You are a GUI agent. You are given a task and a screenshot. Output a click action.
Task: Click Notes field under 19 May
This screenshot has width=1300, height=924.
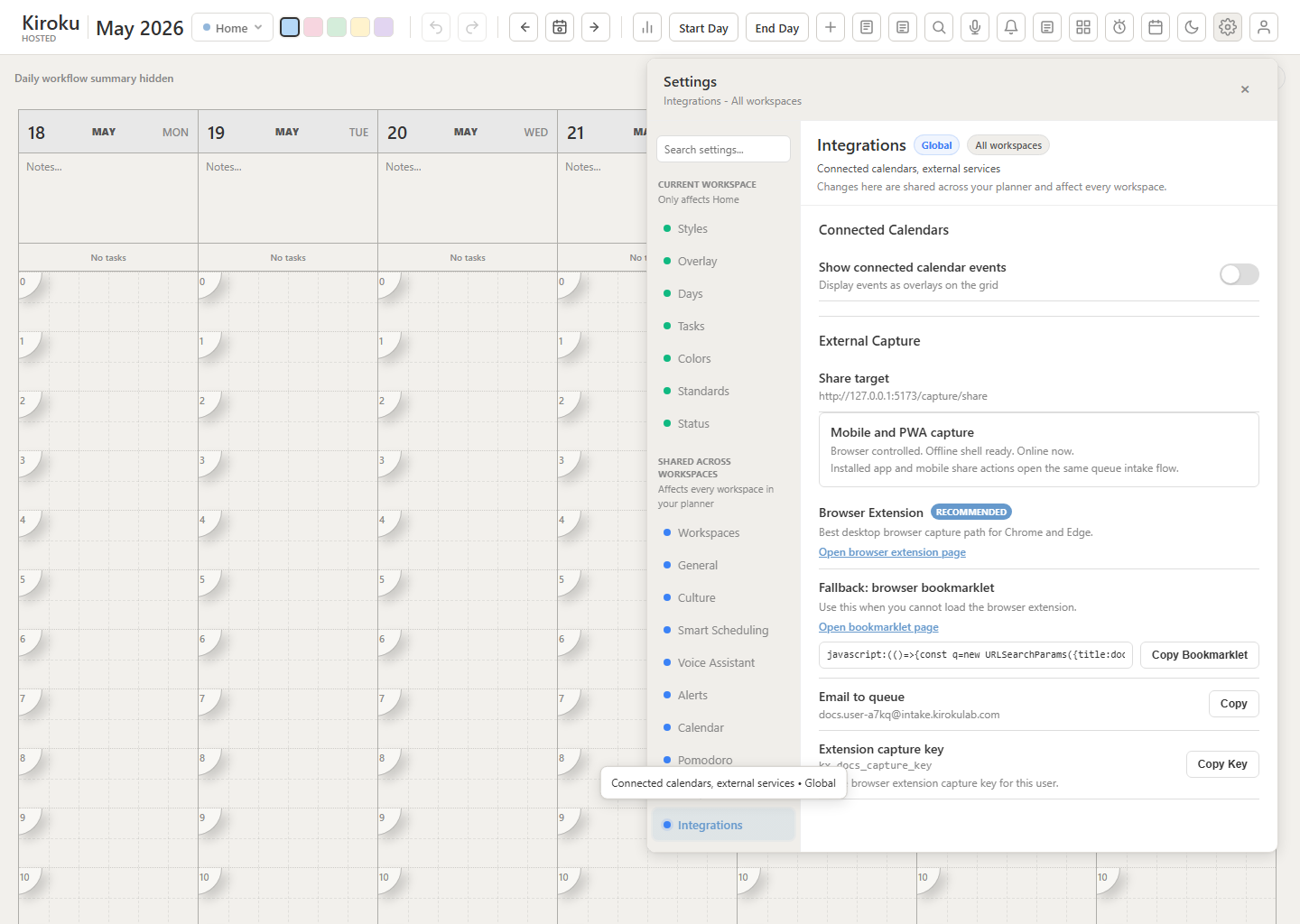tap(288, 198)
